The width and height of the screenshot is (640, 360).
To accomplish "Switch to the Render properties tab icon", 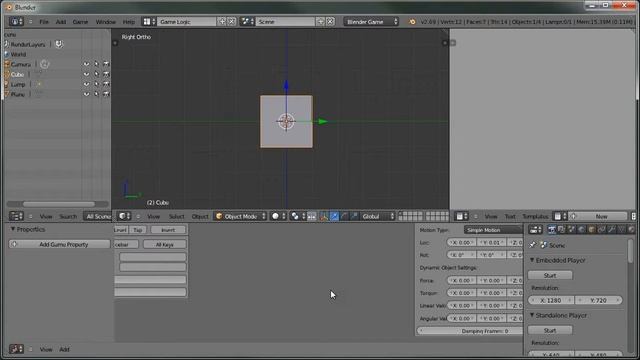I will point(552,230).
